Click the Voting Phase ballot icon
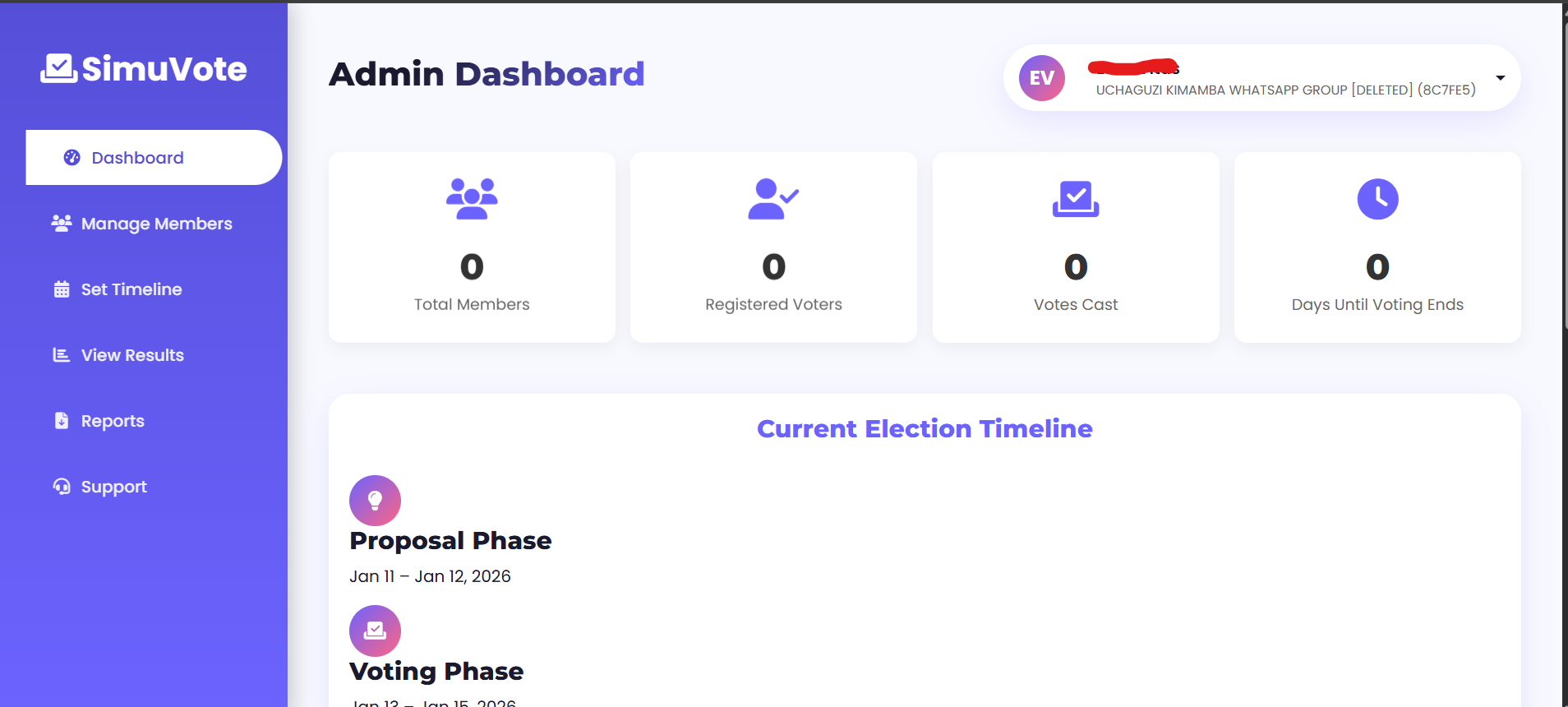The width and height of the screenshot is (1568, 707). tap(375, 631)
